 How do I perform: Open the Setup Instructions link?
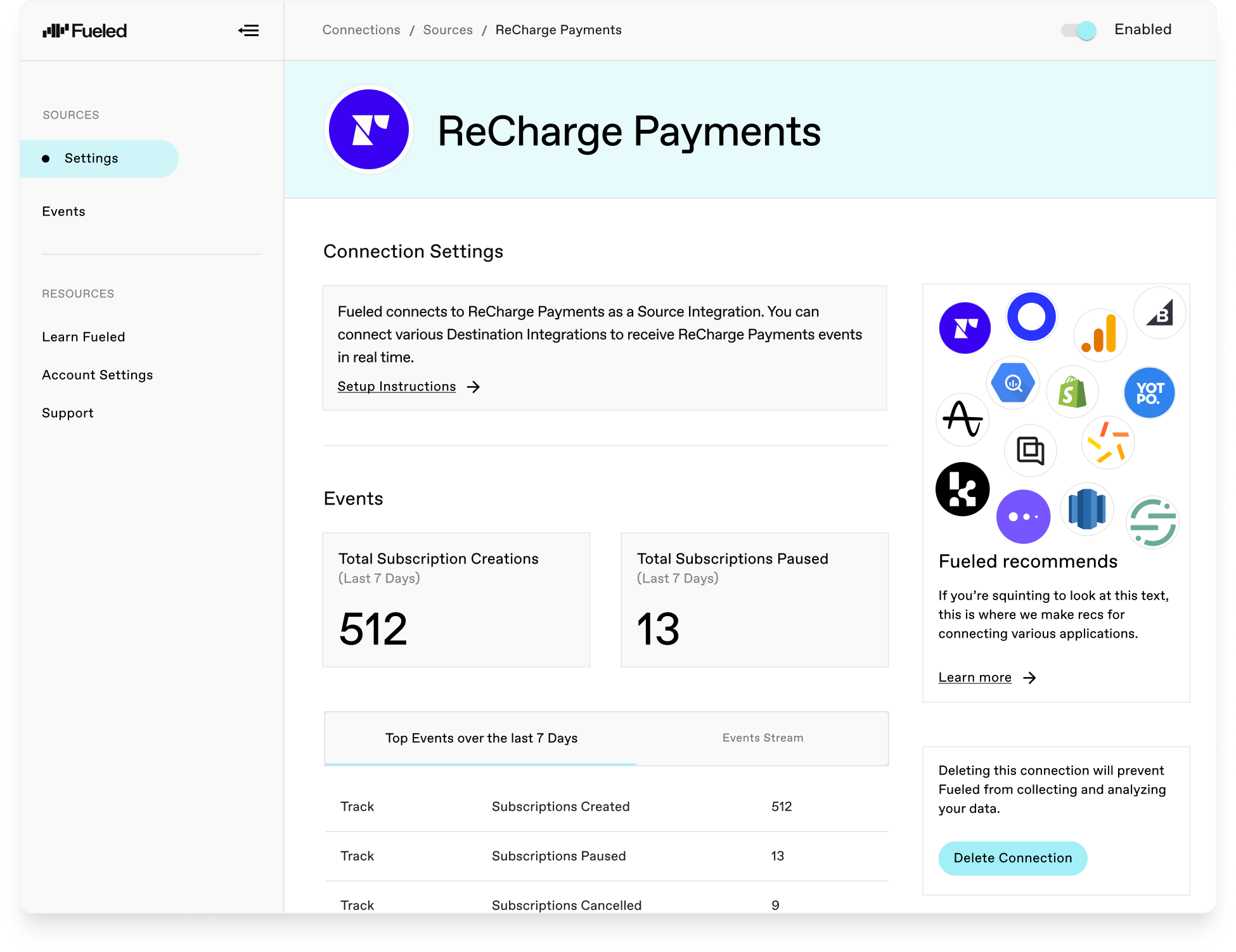[397, 387]
